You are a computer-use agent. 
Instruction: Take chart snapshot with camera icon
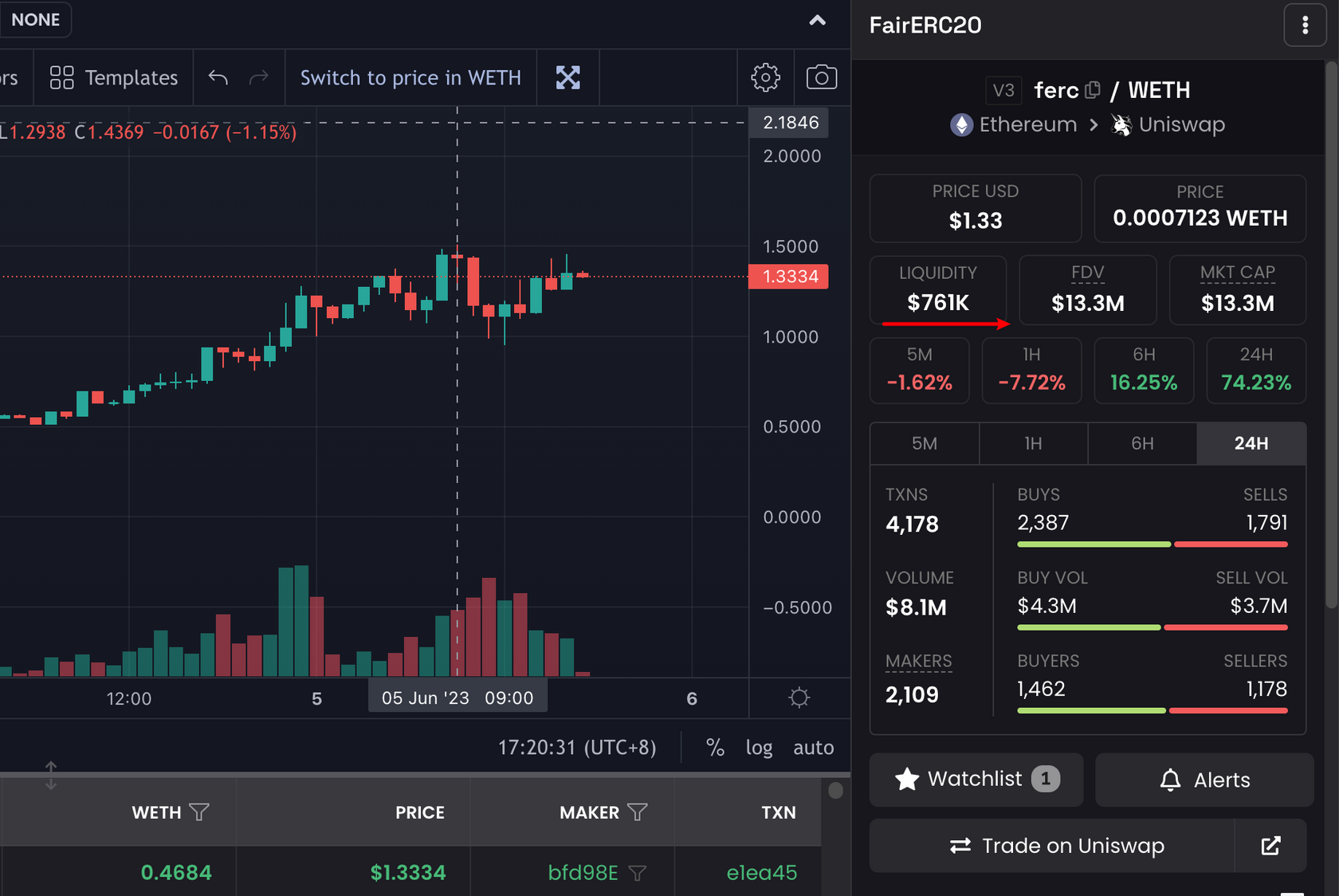click(821, 77)
